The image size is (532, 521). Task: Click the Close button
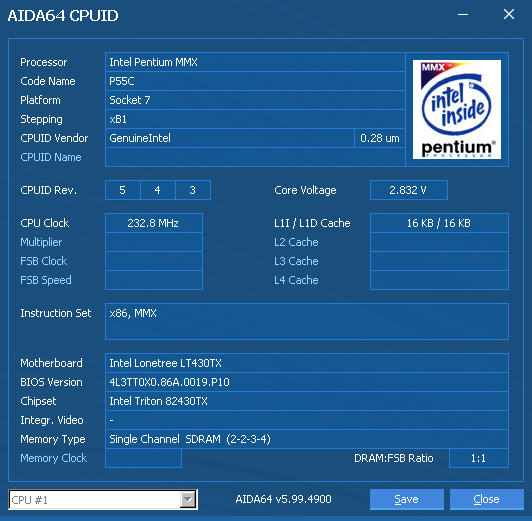[487, 499]
